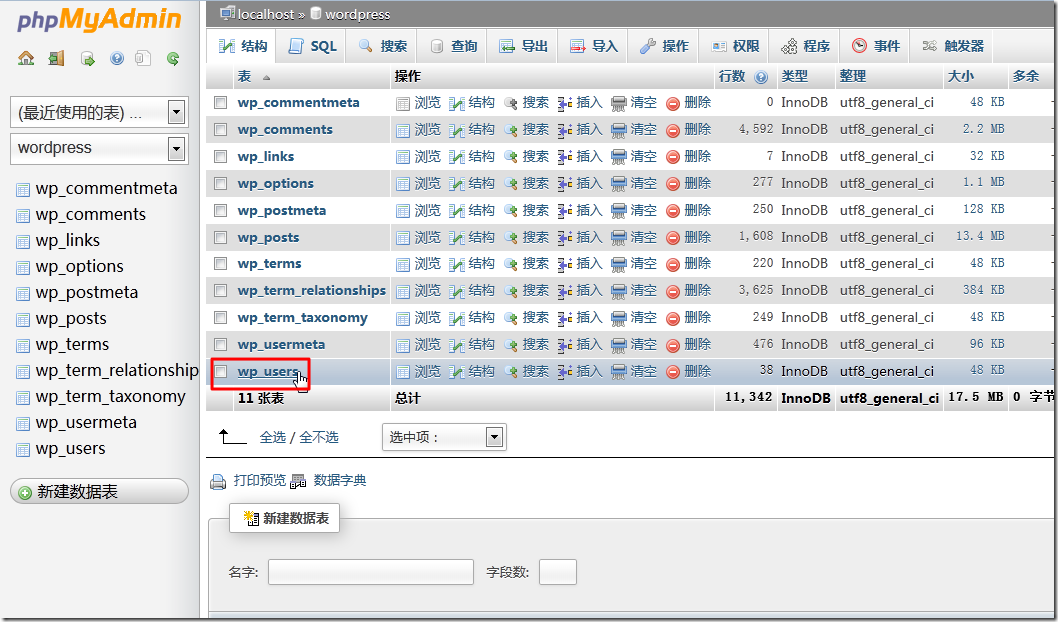This screenshot has height=622, width=1058.
Task: Click the wordpress breadcrumb link
Action: 358,14
